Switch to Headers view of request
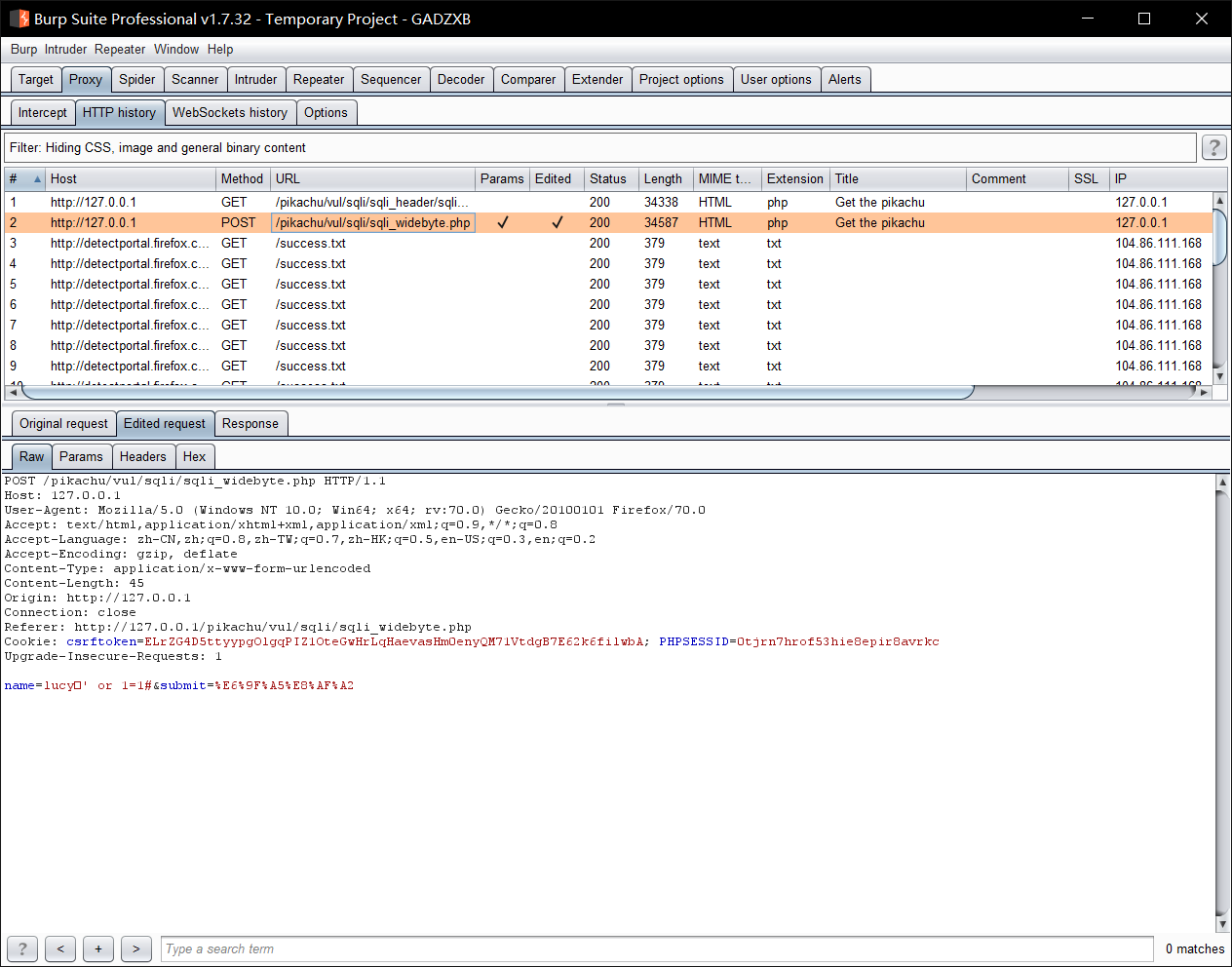This screenshot has width=1232, height=967. (x=143, y=457)
